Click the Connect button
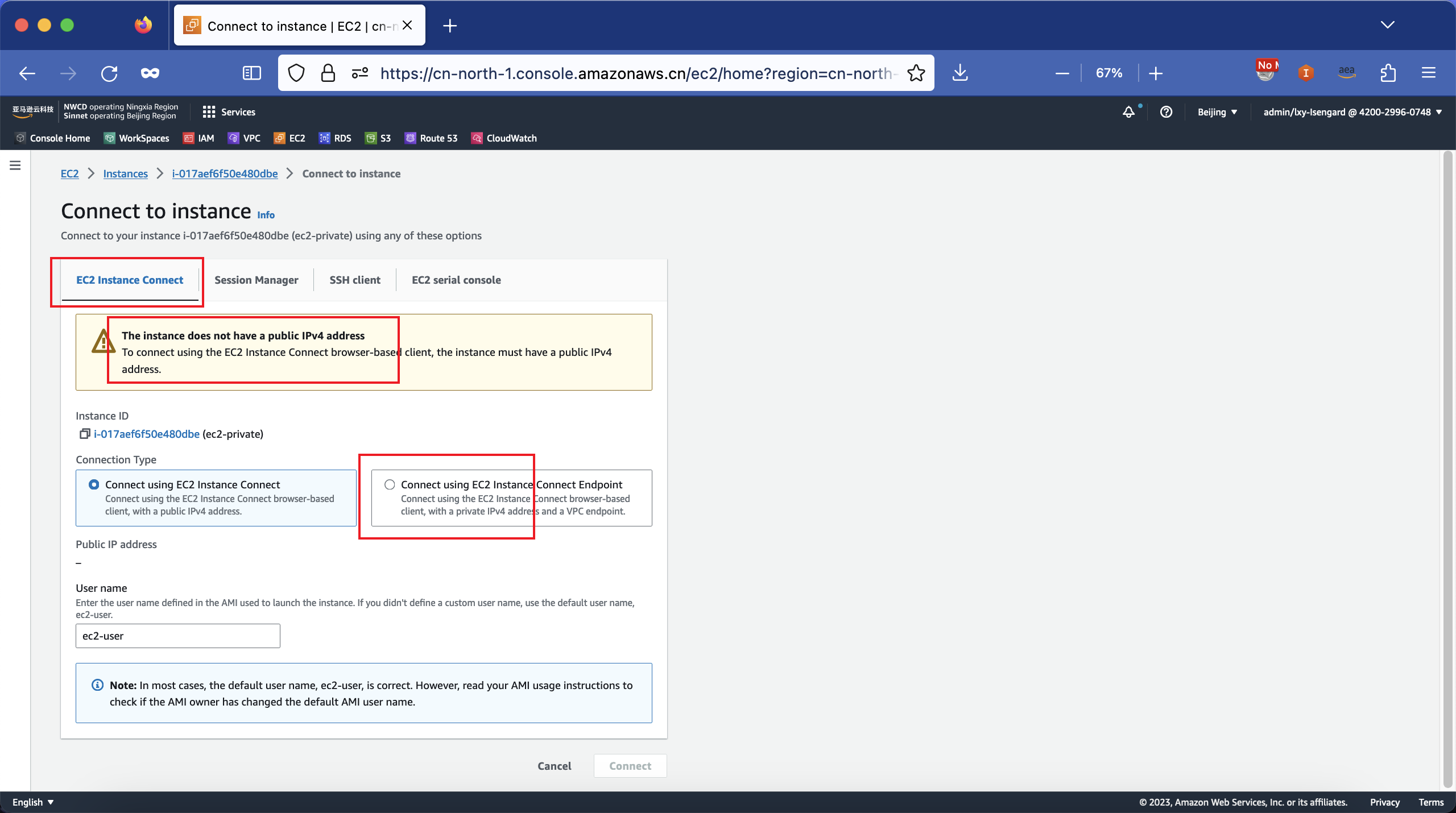Screen dimensions: 1456x813 point(630,766)
